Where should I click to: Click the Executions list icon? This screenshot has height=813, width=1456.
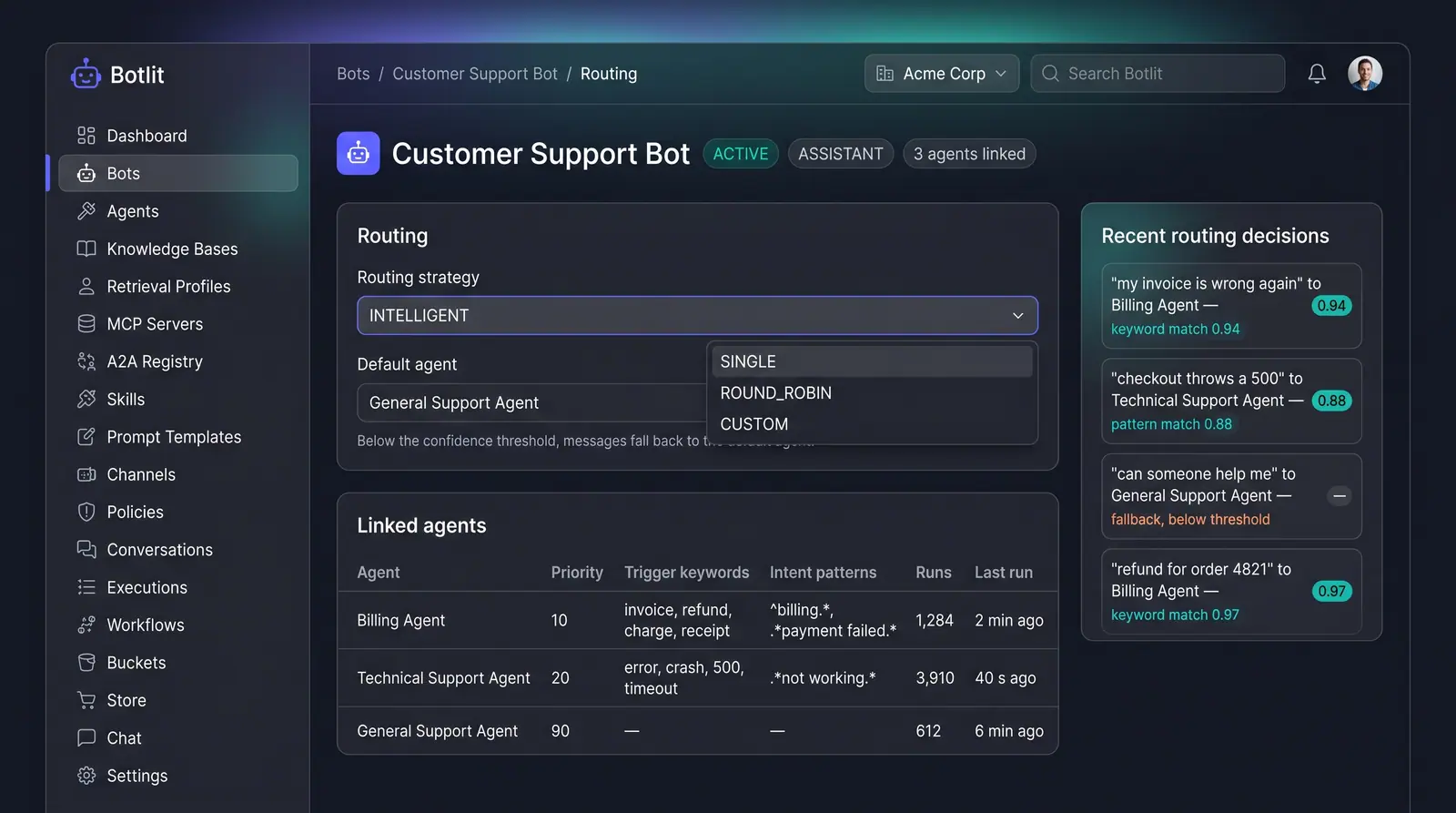coord(86,587)
